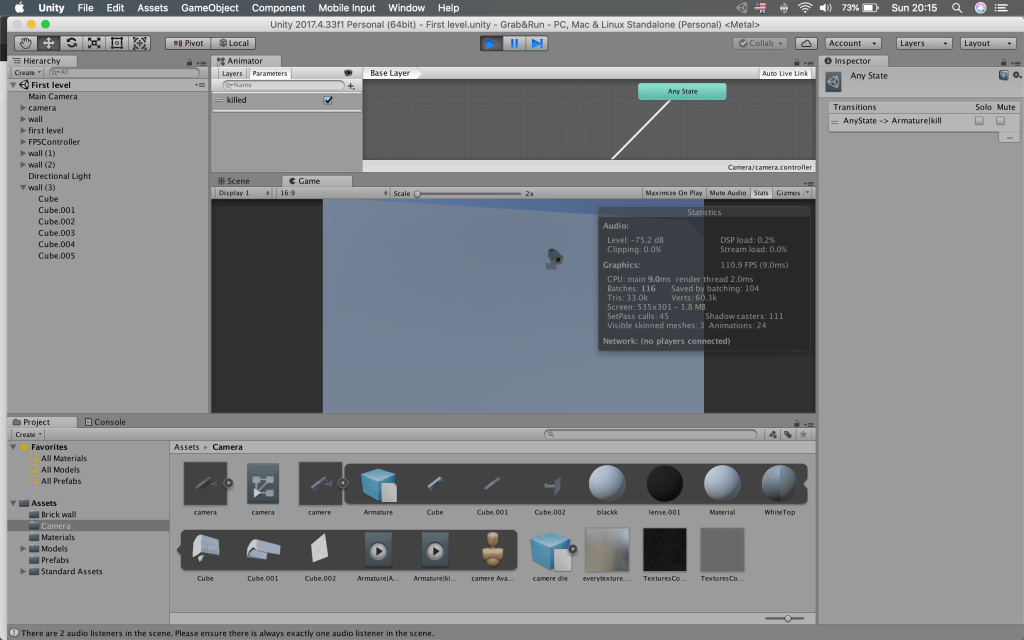Enable Mute for AnyState transition

[x=1000, y=121]
